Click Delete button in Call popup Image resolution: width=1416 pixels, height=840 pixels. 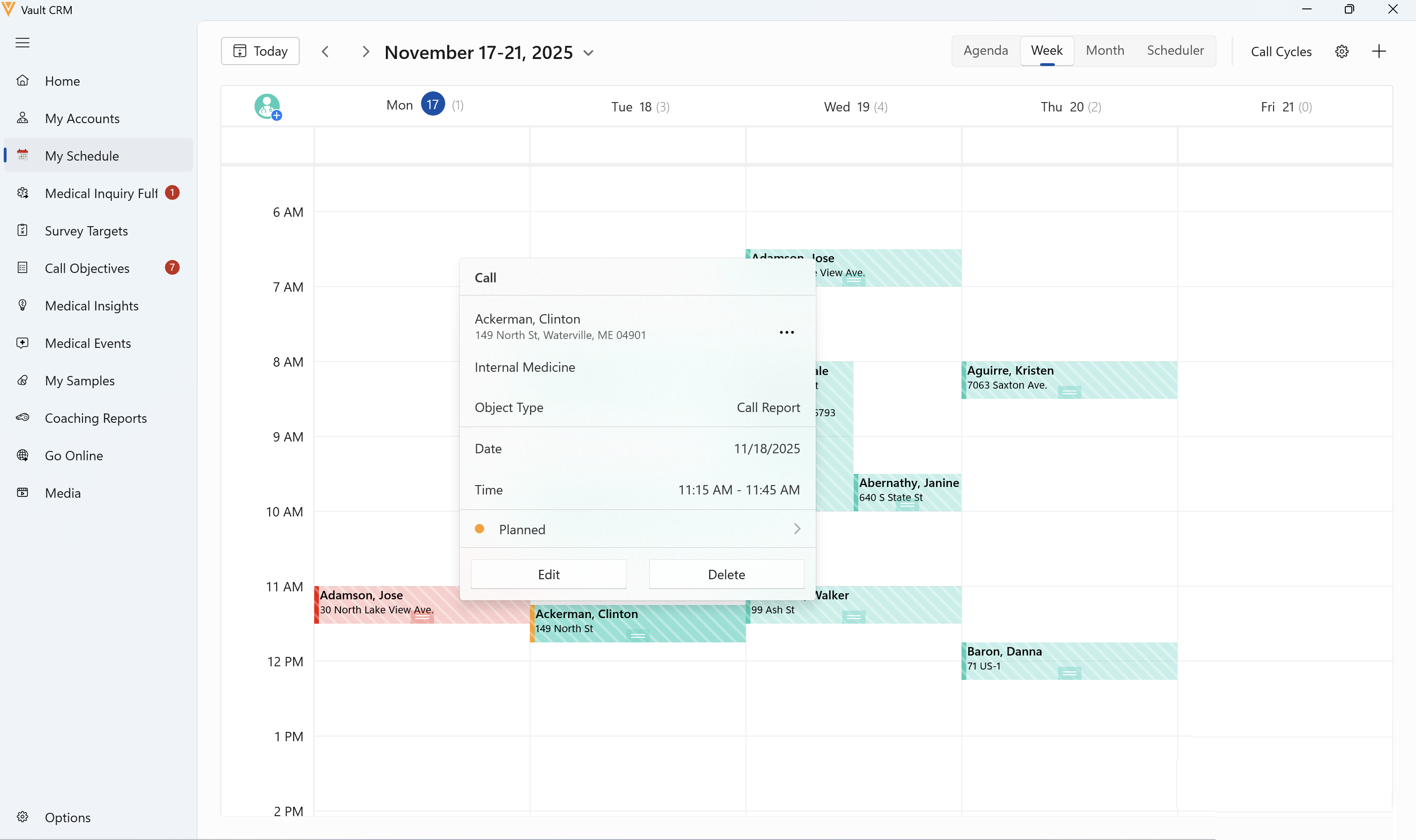pos(726,574)
